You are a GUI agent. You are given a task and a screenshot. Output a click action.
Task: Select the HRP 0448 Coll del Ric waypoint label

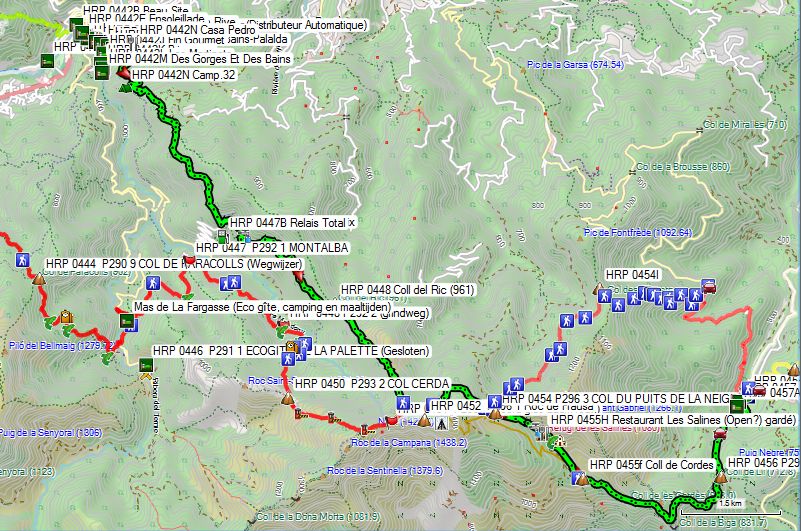pyautogui.click(x=408, y=290)
